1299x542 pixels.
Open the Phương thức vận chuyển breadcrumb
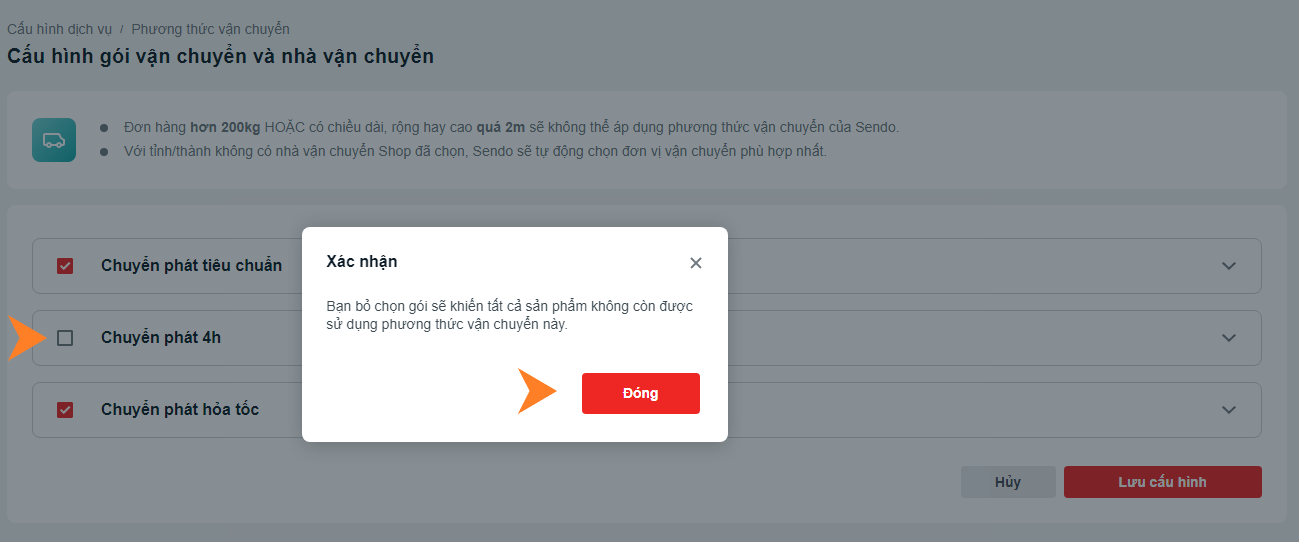tap(210, 29)
